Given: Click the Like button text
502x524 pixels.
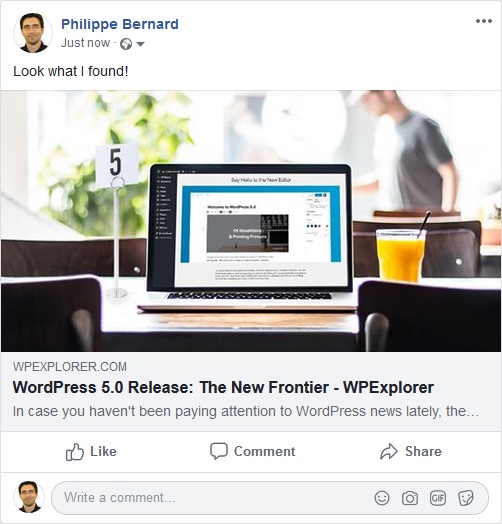Looking at the screenshot, I should coord(103,451).
